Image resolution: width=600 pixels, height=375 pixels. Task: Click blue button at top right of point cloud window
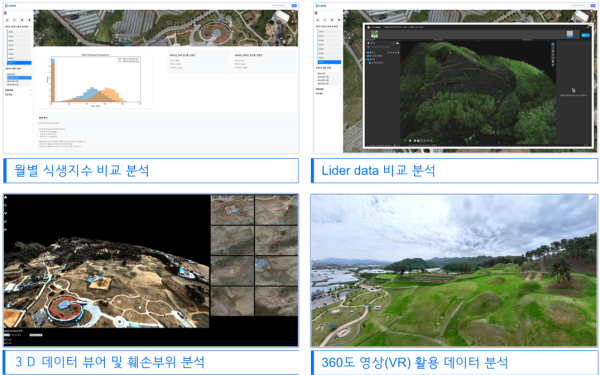tap(585, 35)
